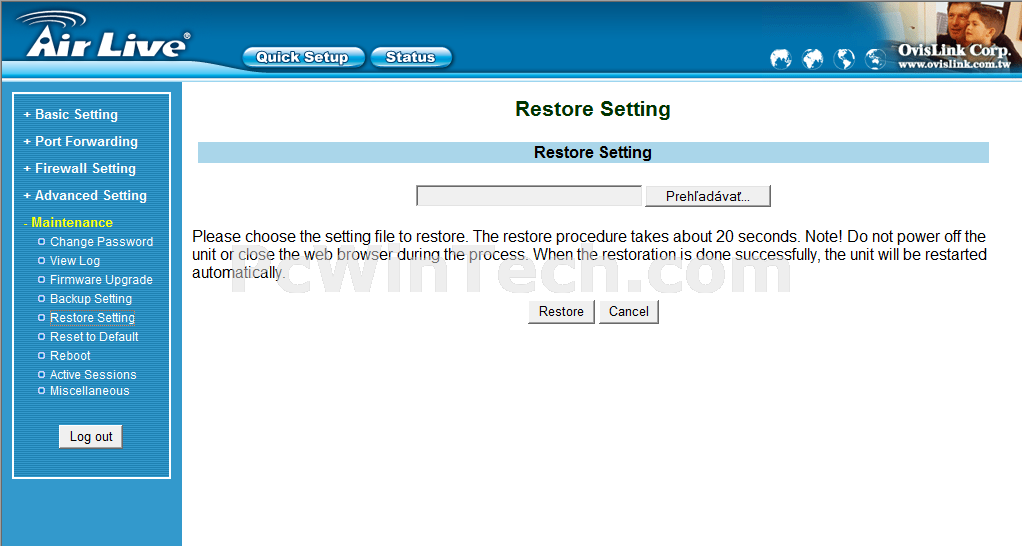Select Backup Setting in the sidebar

point(91,298)
